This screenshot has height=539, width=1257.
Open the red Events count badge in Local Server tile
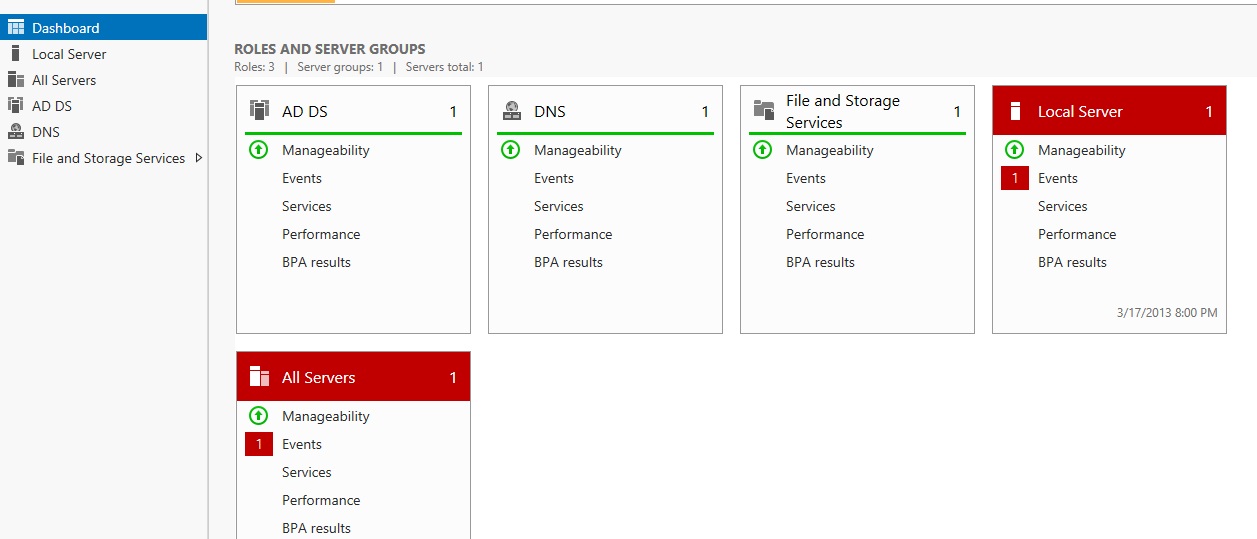[1014, 178]
